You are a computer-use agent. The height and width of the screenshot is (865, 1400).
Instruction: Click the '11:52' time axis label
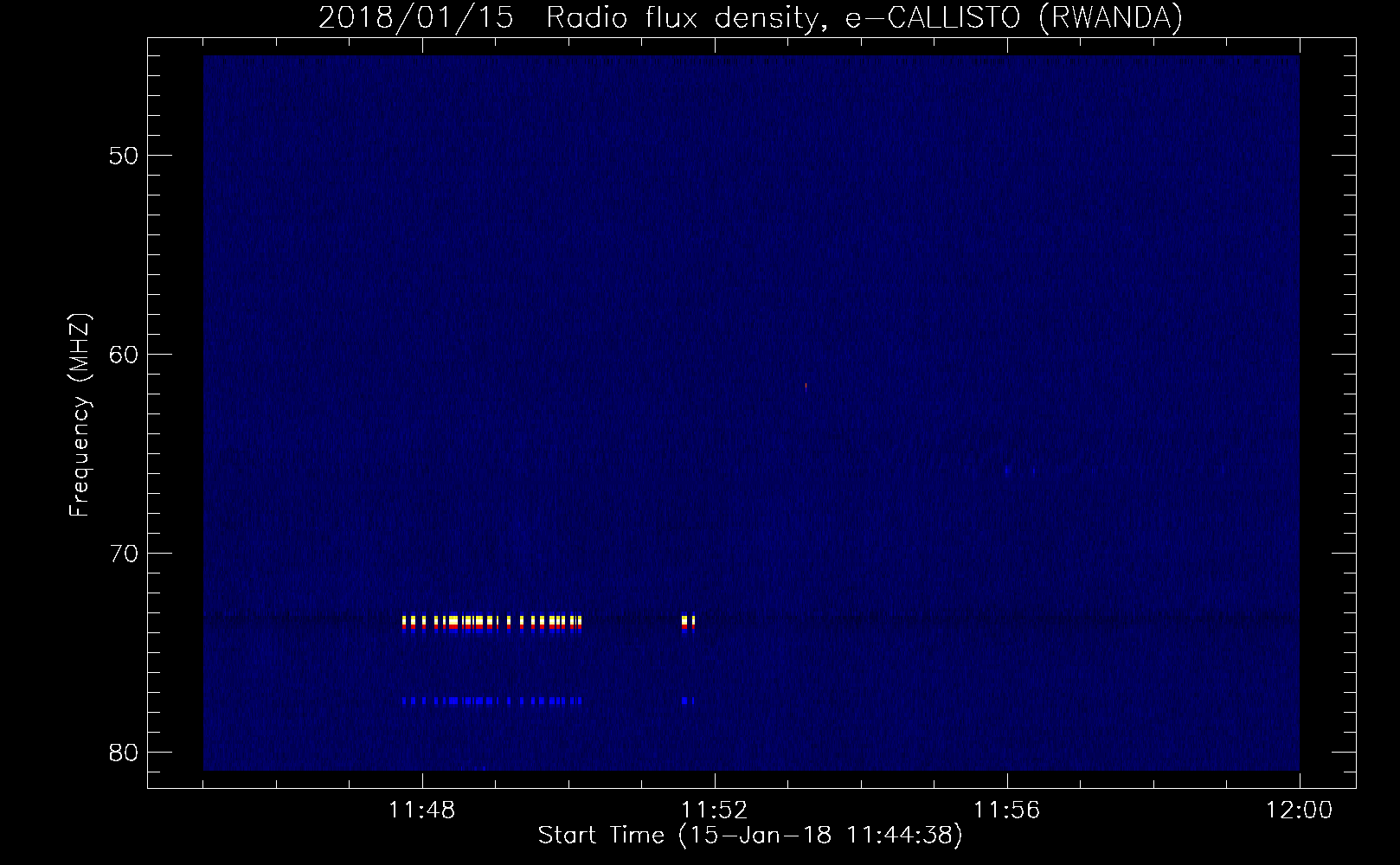(715, 811)
